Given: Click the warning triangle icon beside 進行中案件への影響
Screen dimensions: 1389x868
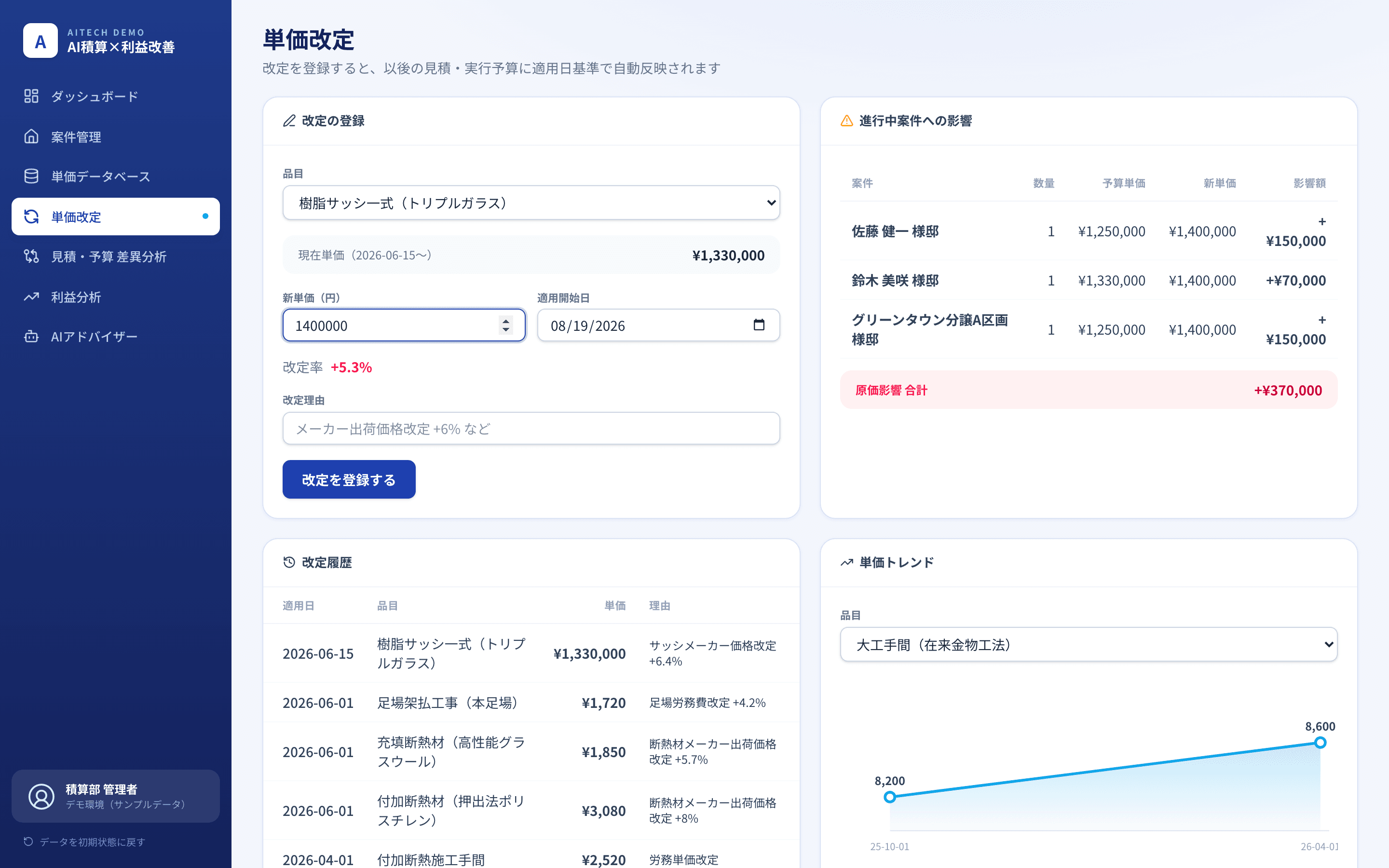Looking at the screenshot, I should point(846,121).
